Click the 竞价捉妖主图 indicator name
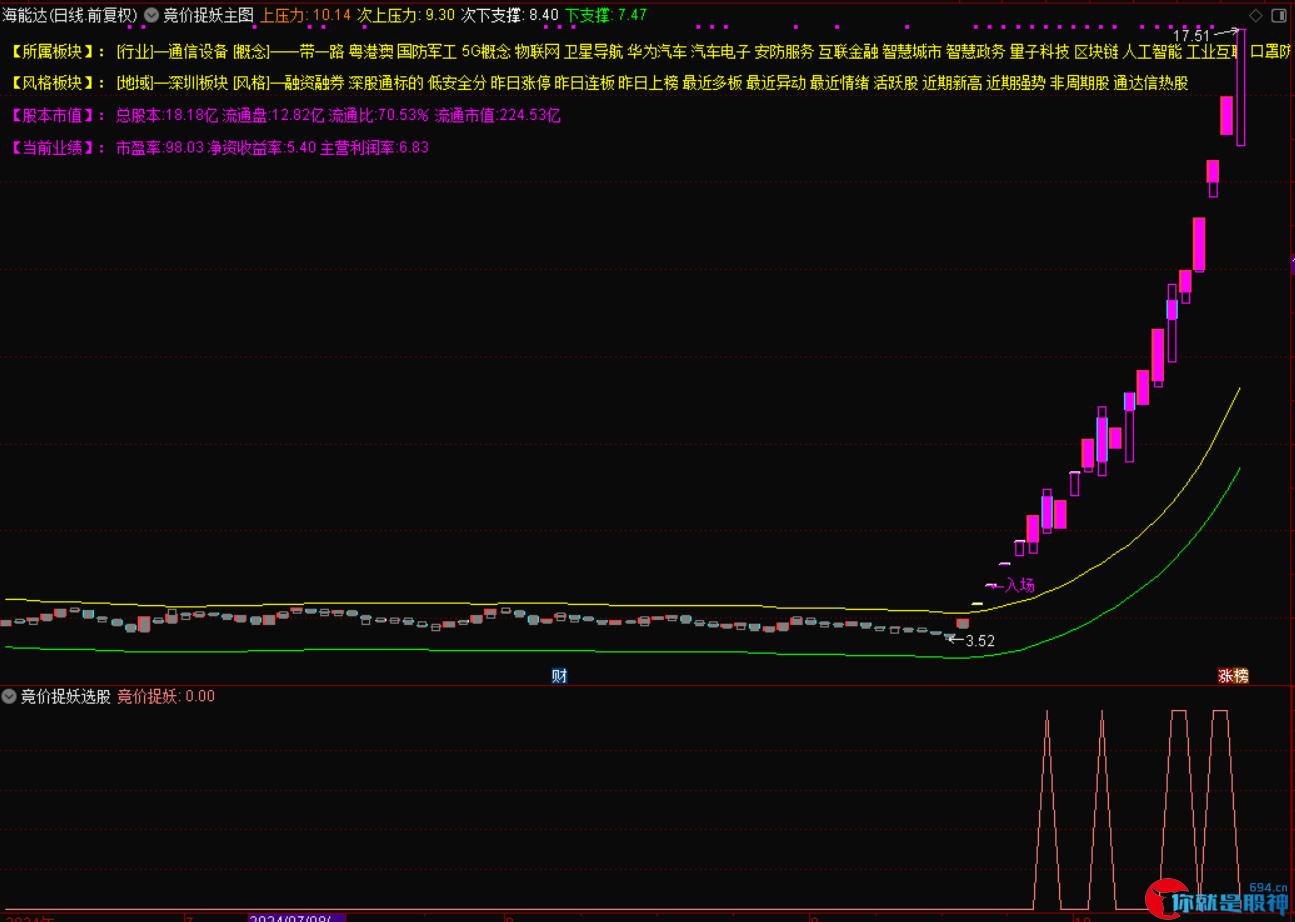 pyautogui.click(x=208, y=15)
